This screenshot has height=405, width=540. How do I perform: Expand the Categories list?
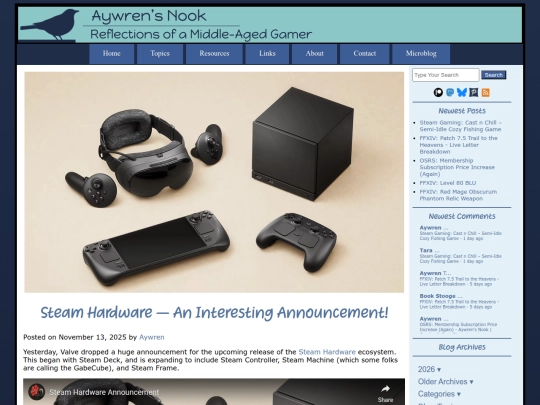[x=439, y=394]
